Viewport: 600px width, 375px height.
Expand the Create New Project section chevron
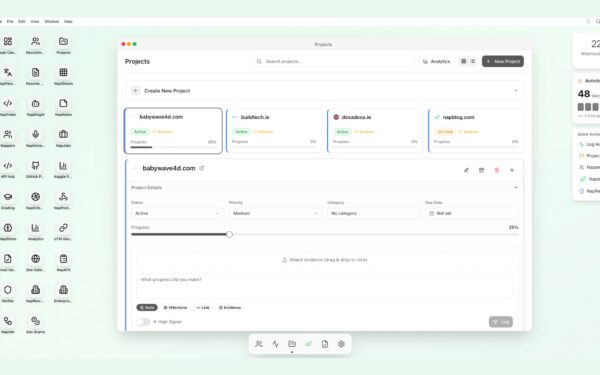[x=515, y=91]
